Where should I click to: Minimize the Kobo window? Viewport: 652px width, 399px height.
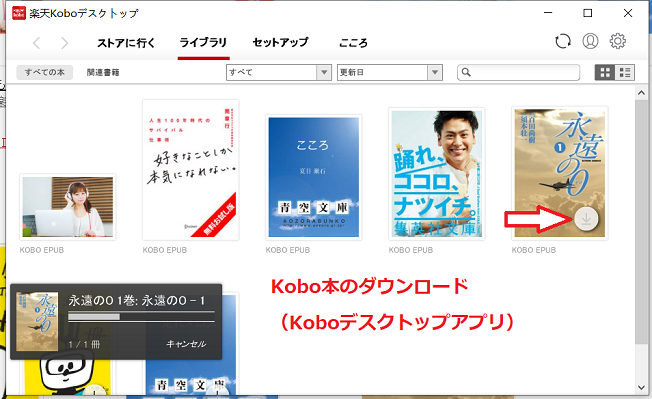548,13
